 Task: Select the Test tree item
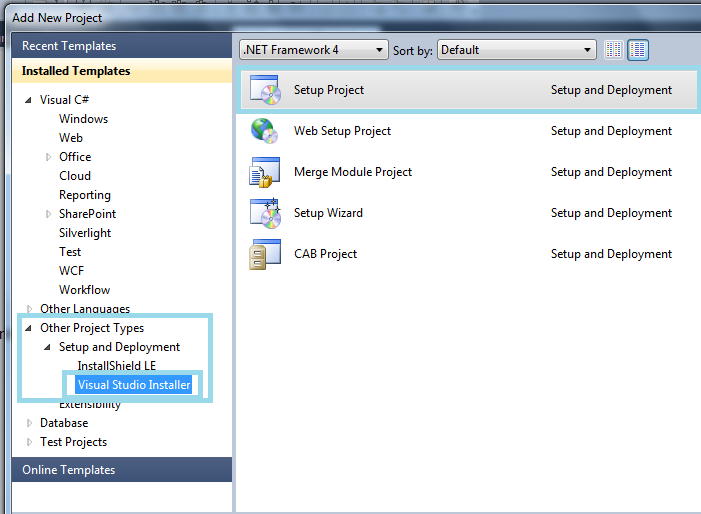pos(70,252)
